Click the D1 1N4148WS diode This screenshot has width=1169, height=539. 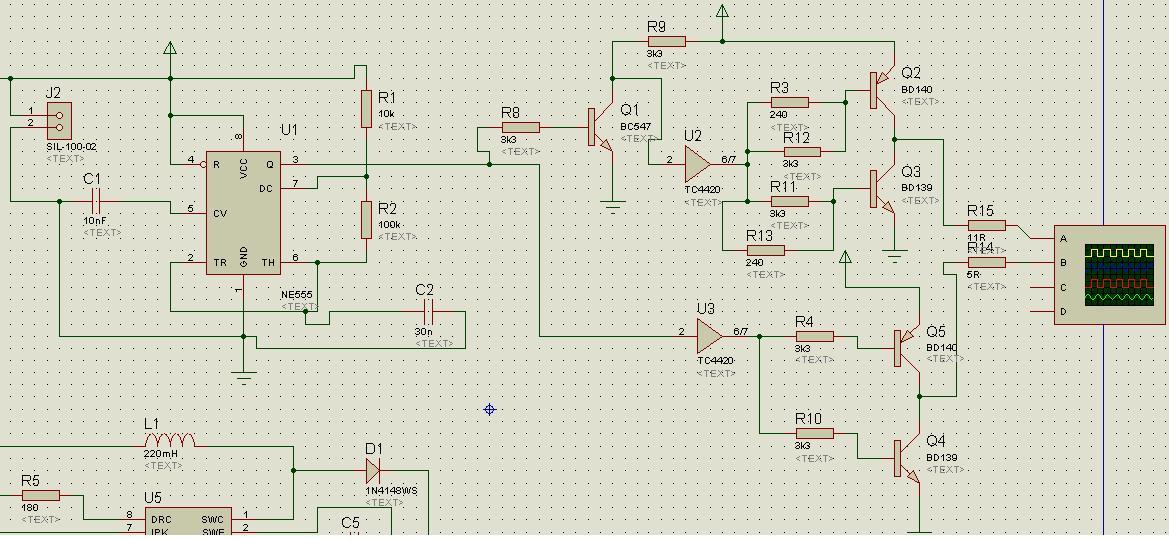373,470
